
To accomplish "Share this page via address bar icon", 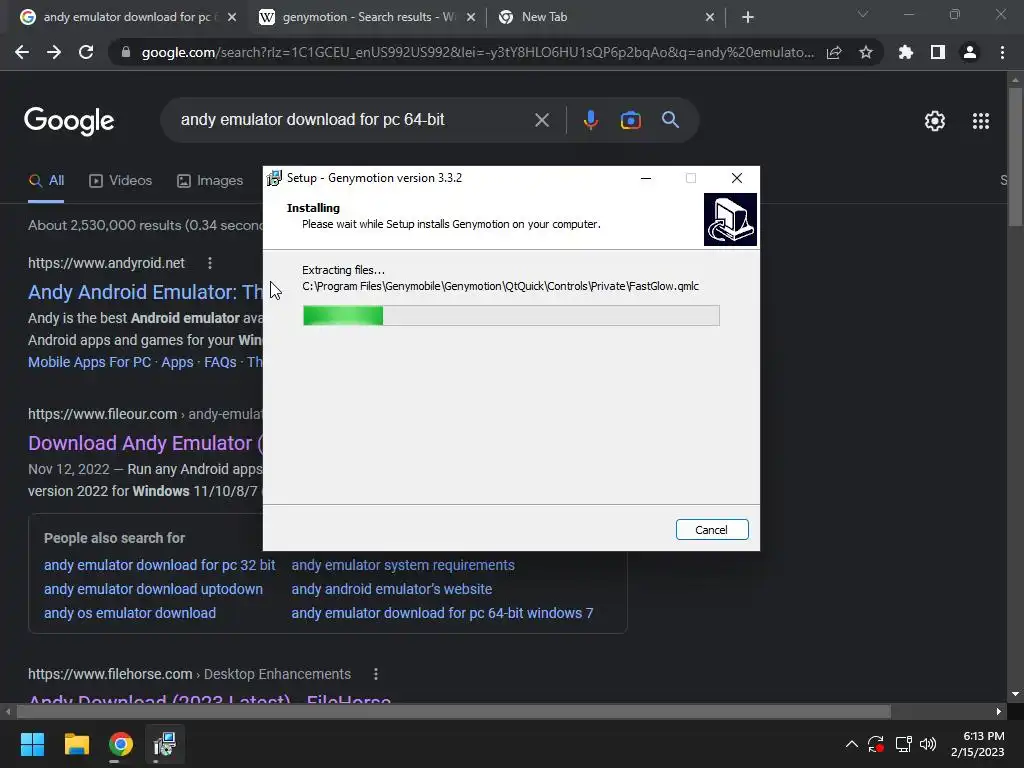I will pos(834,52).
